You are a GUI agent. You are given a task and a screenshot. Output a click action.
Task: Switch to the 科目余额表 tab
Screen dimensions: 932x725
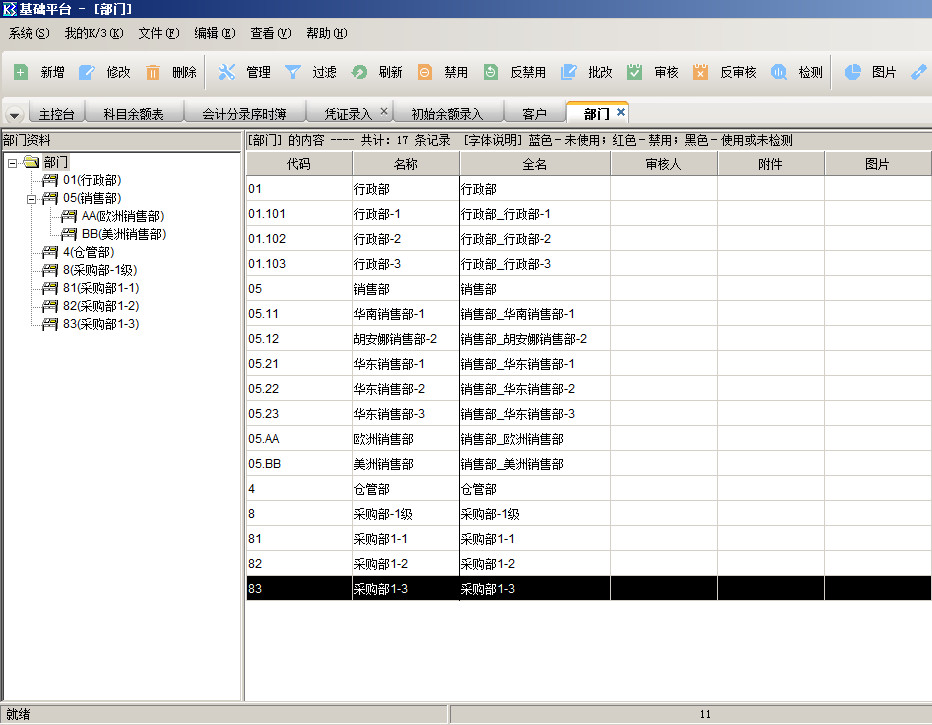(x=133, y=114)
